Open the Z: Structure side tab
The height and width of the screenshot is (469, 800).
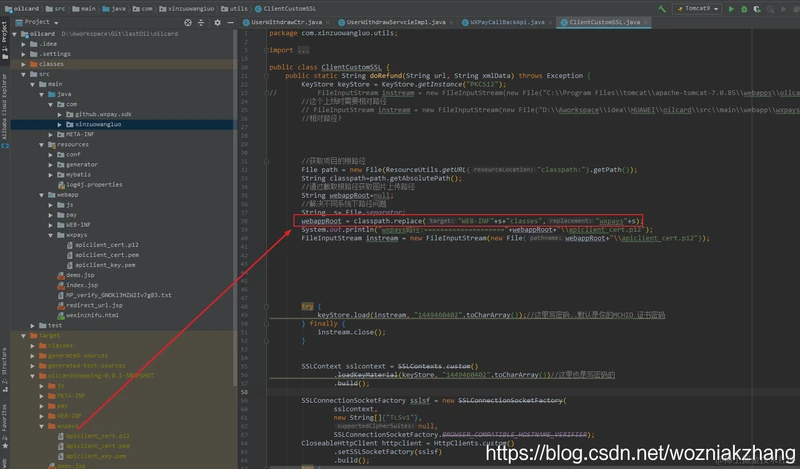(x=5, y=370)
